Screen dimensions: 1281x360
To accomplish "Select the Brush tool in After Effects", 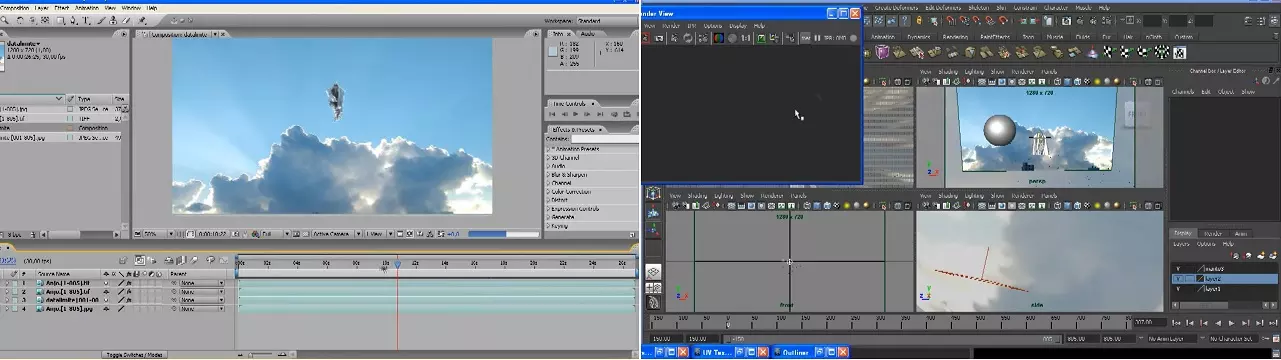I will 101,20.
